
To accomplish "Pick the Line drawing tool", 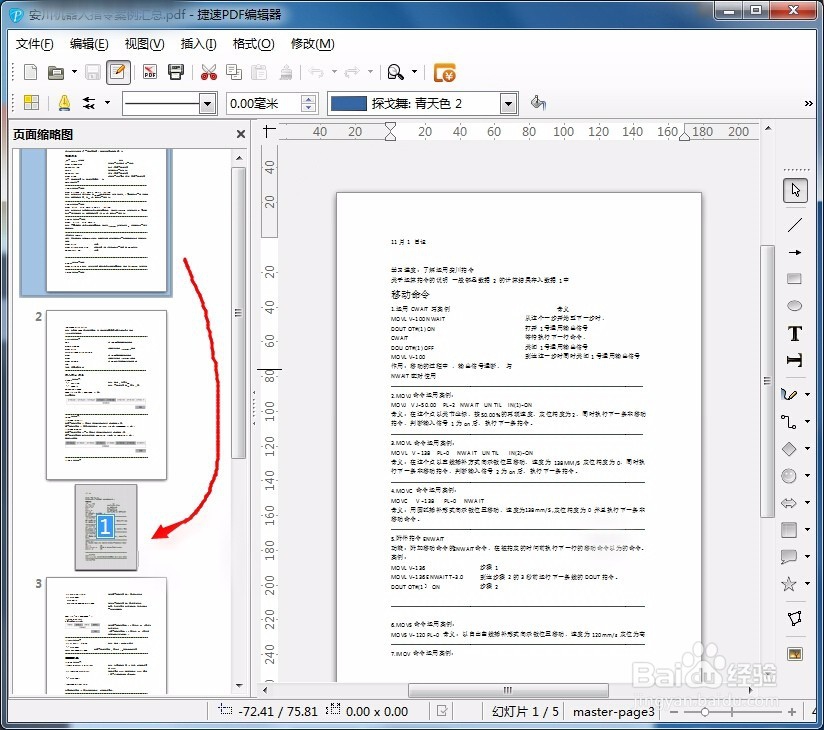I will point(795,225).
